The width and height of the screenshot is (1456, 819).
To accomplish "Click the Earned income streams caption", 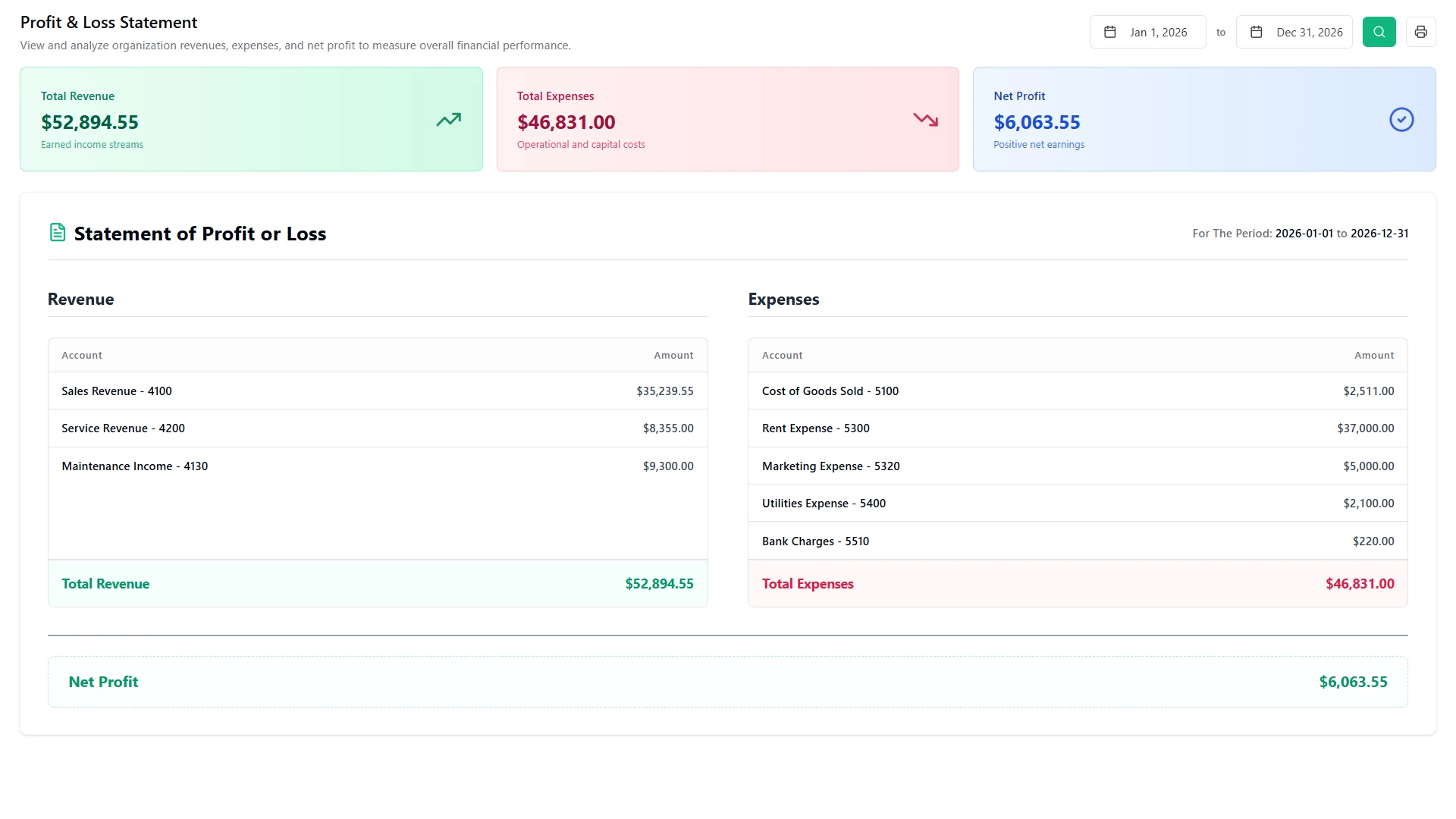I will point(92,145).
